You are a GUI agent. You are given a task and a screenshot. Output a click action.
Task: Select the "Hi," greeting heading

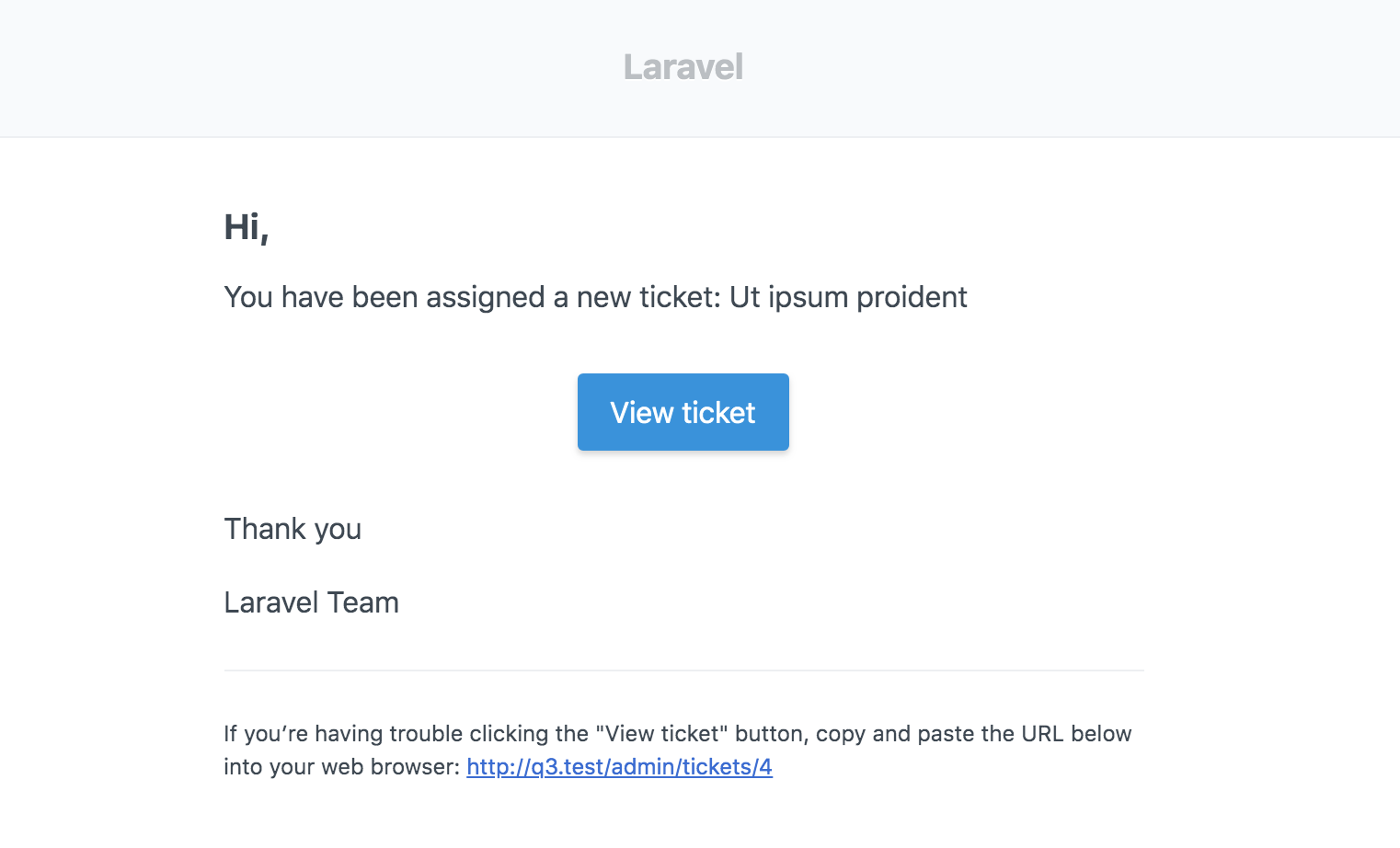click(247, 227)
